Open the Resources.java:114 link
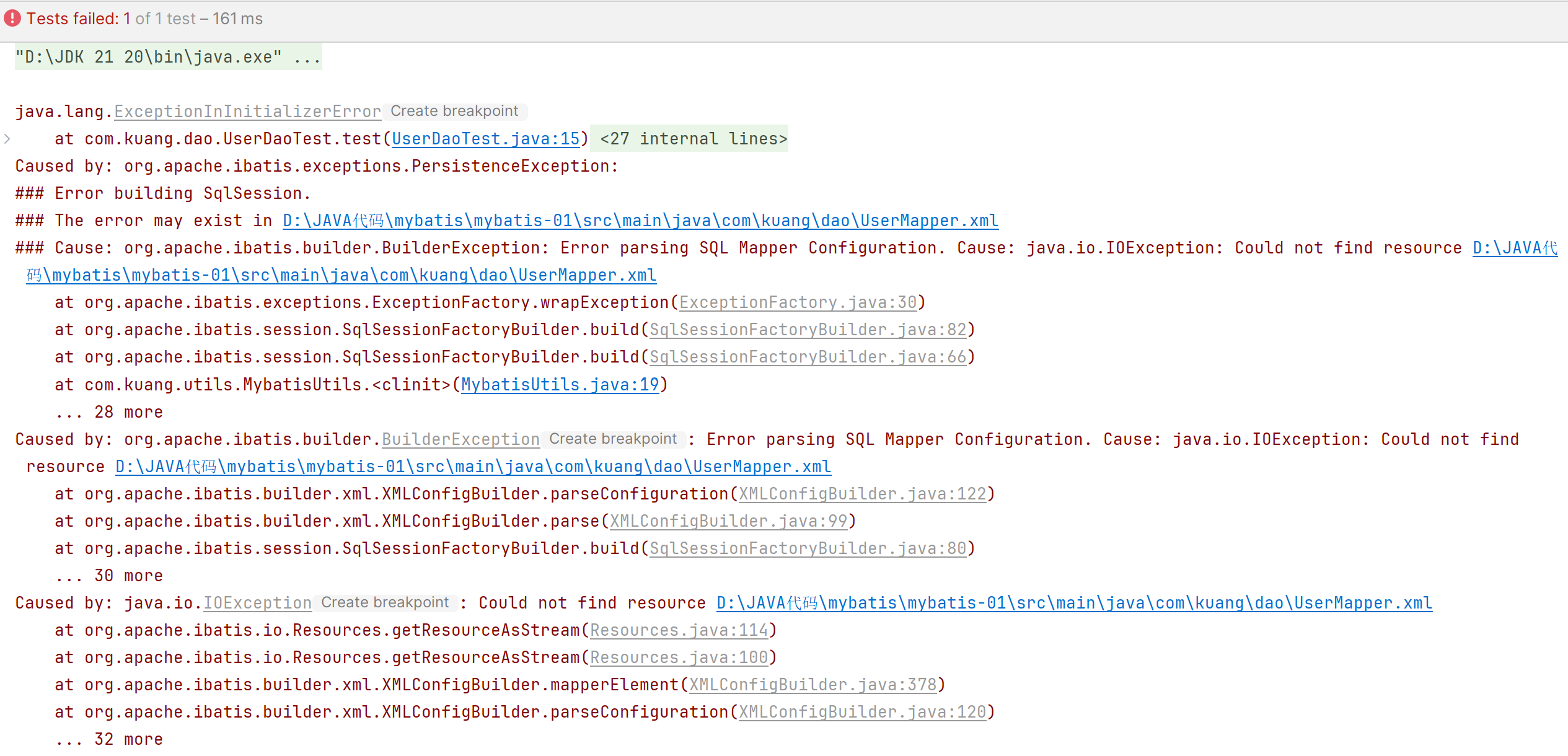 click(679, 630)
